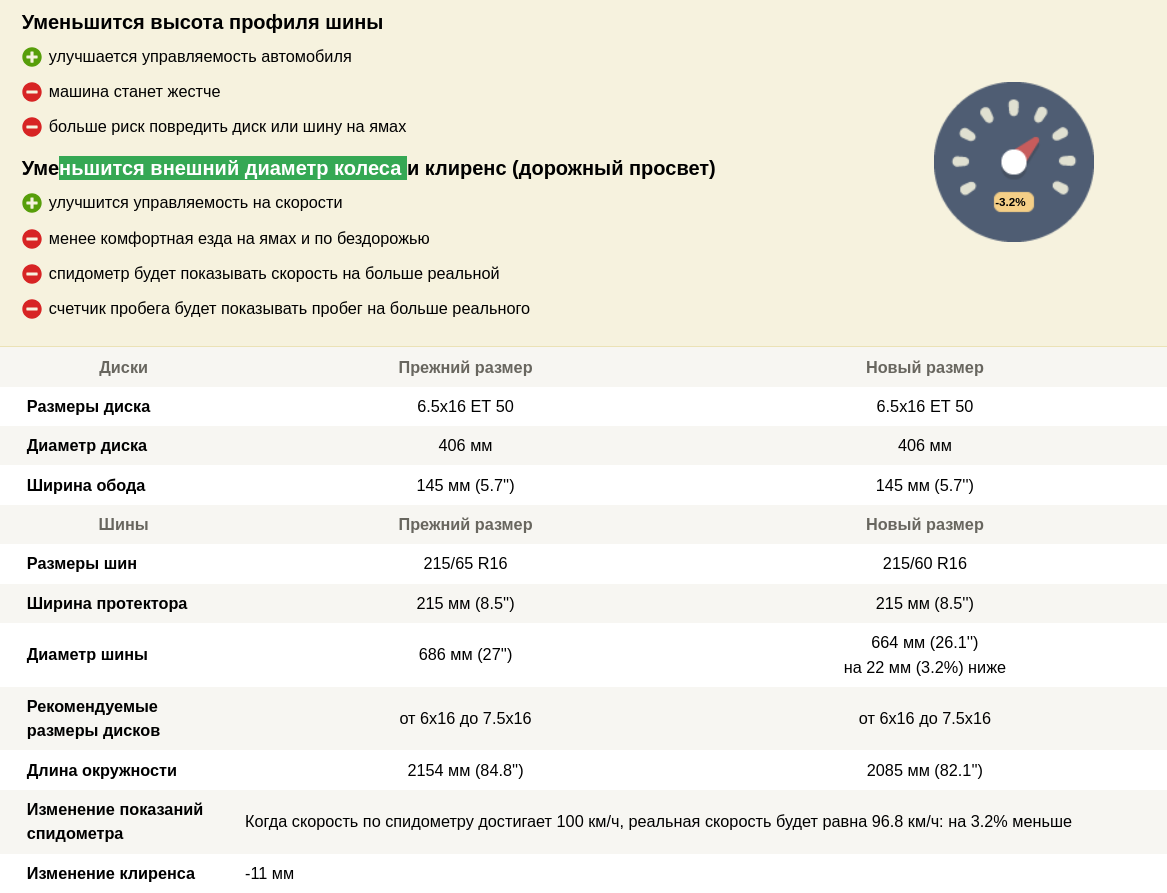The width and height of the screenshot is (1167, 893).
Task: Click the heading 'Уменьшится высота профиля шины'
Action: 202,22
